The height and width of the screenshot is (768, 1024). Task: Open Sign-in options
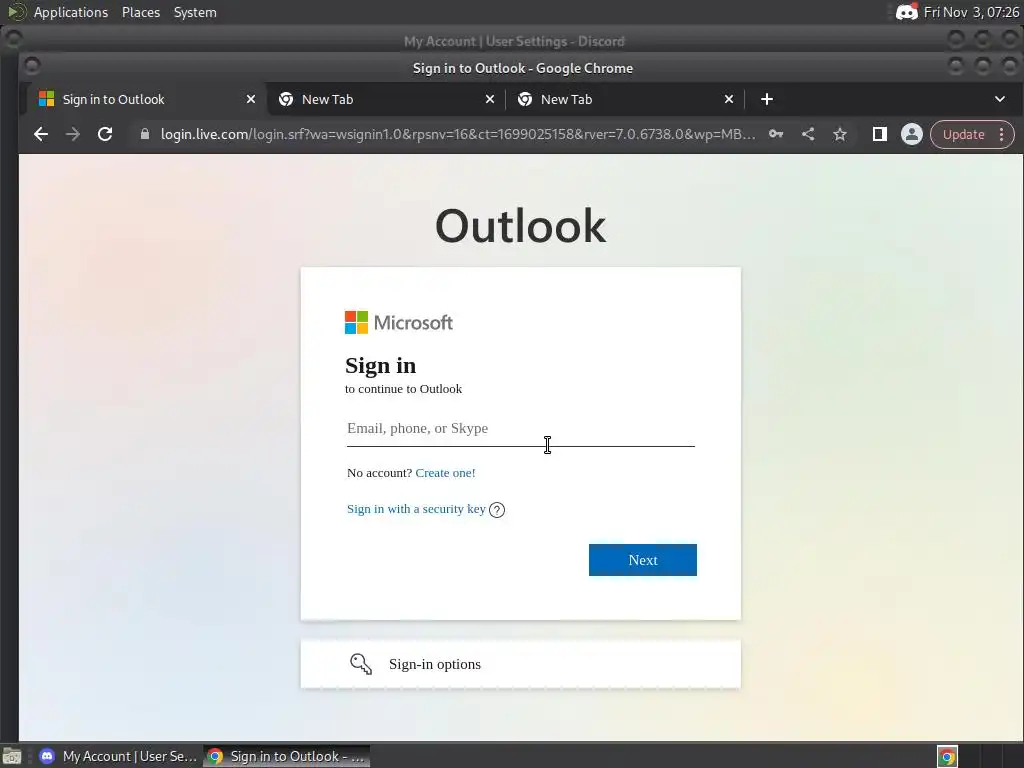(x=520, y=664)
